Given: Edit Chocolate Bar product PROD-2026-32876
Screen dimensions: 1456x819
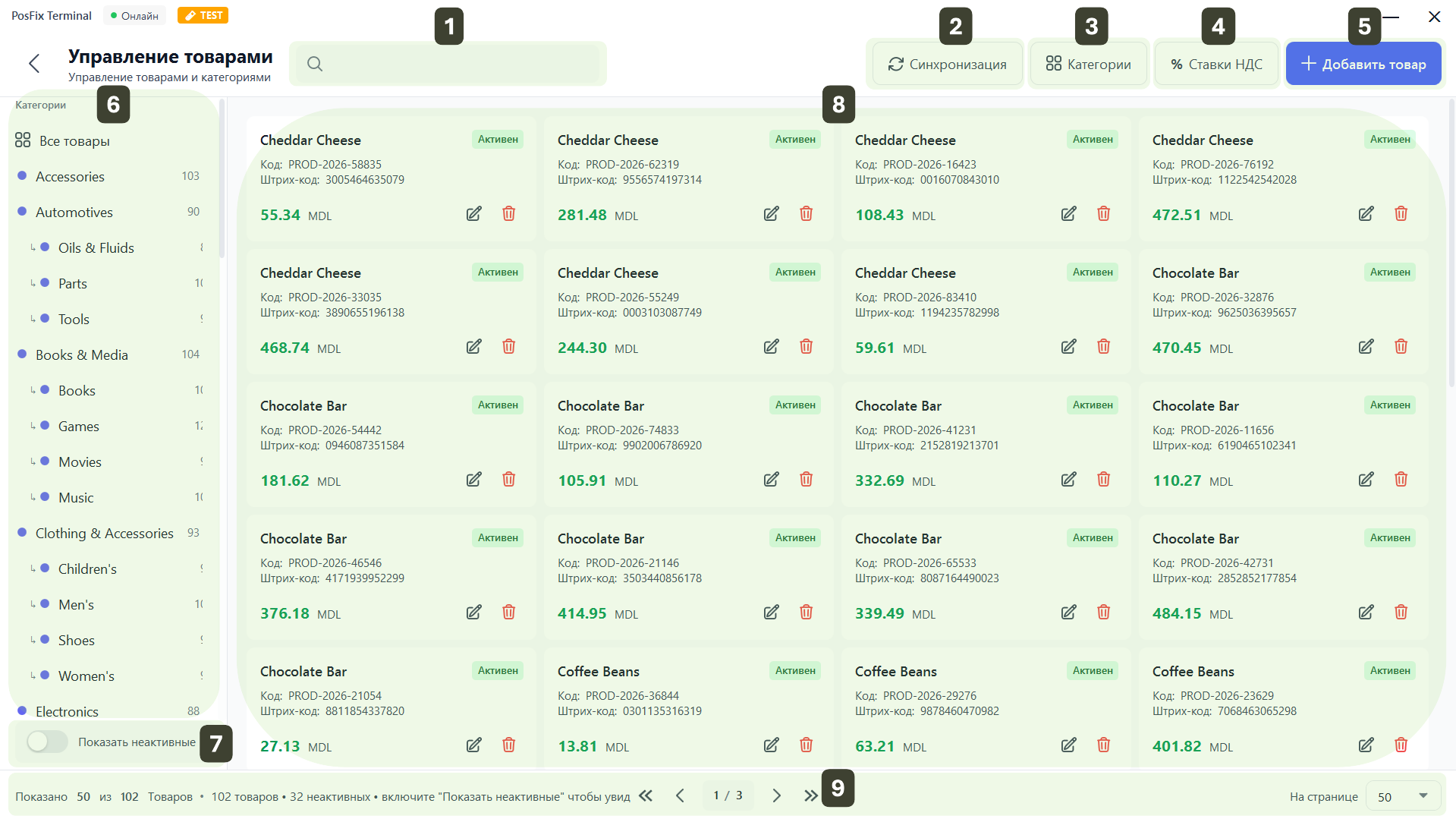Looking at the screenshot, I should click(1366, 347).
